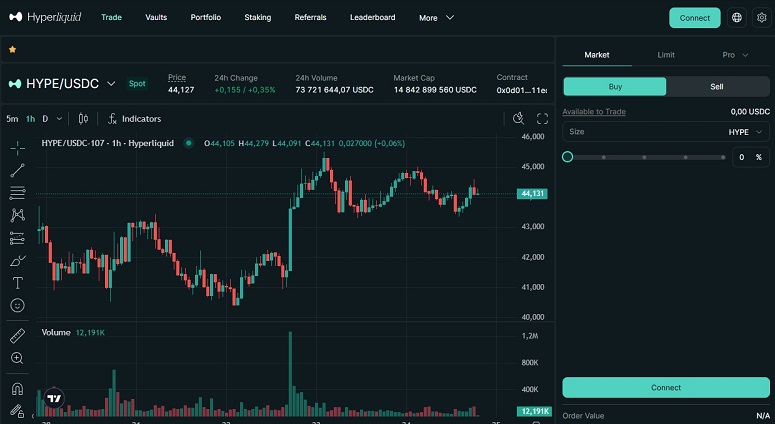Open the Staking page
This screenshot has height=424, width=775.
(x=258, y=17)
